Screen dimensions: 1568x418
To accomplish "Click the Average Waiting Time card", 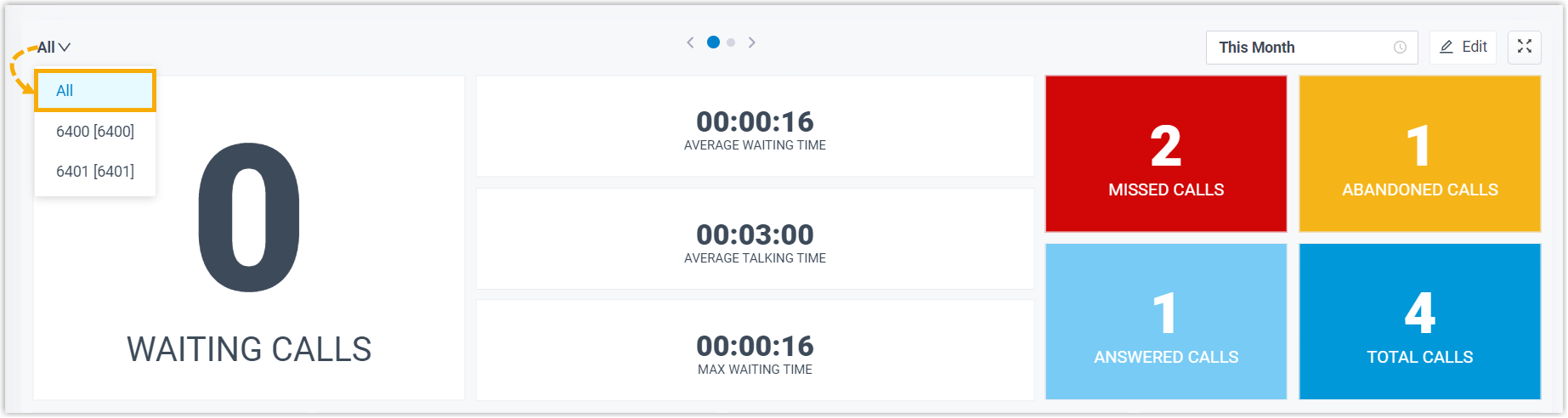I will tap(755, 127).
